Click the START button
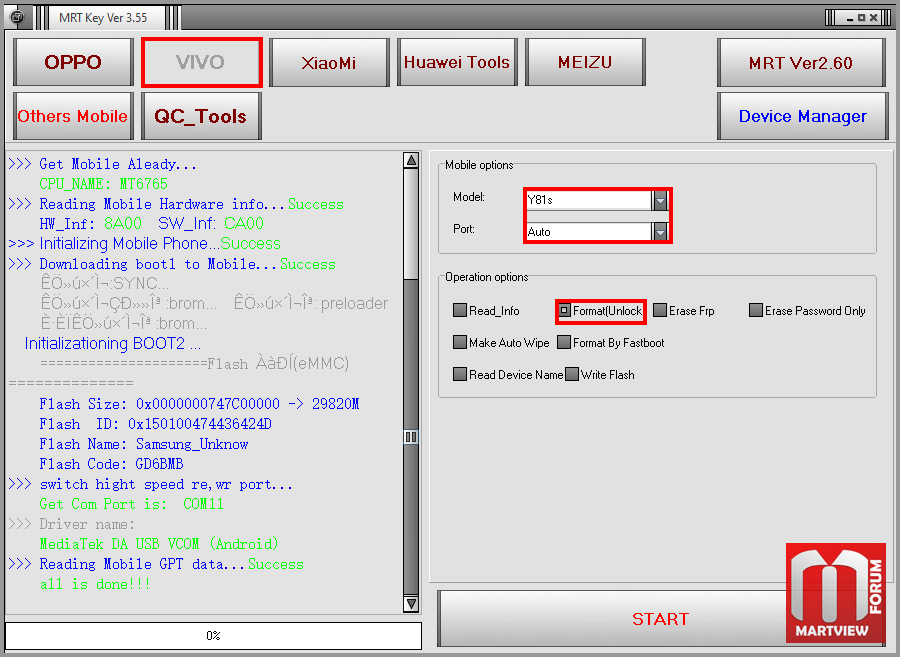The image size is (900, 657). [660, 619]
